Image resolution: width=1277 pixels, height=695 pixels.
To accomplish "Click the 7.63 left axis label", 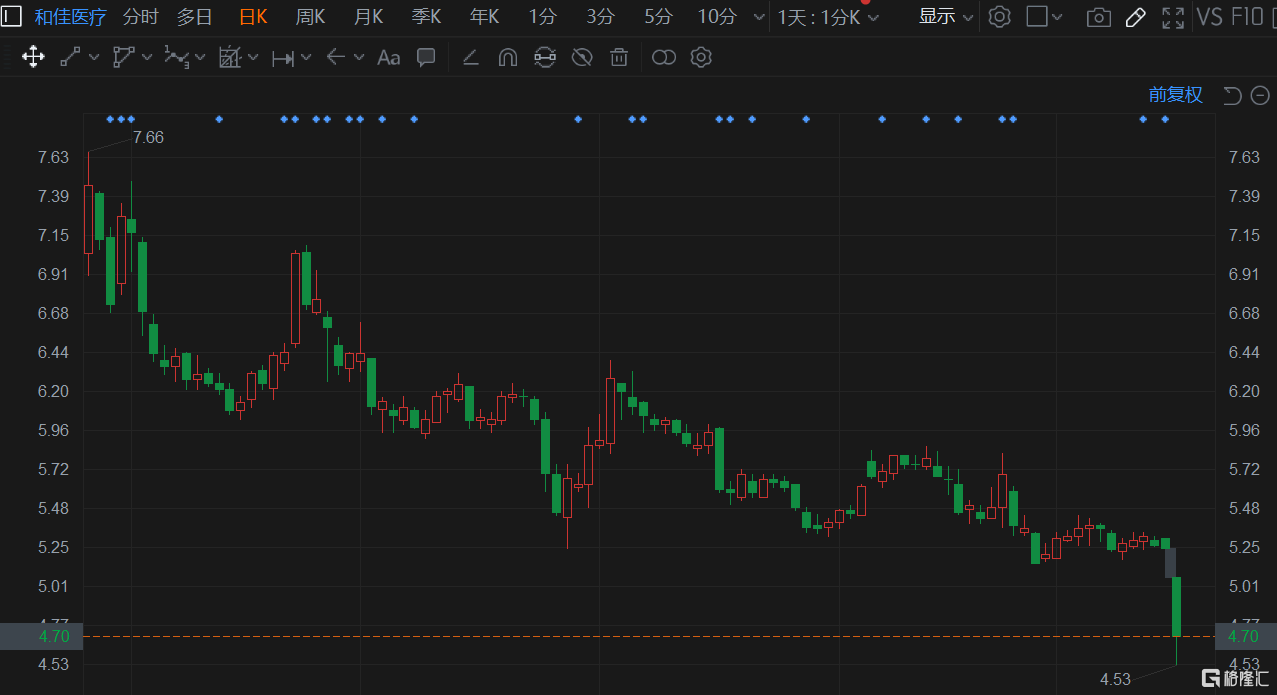I will [x=54, y=157].
